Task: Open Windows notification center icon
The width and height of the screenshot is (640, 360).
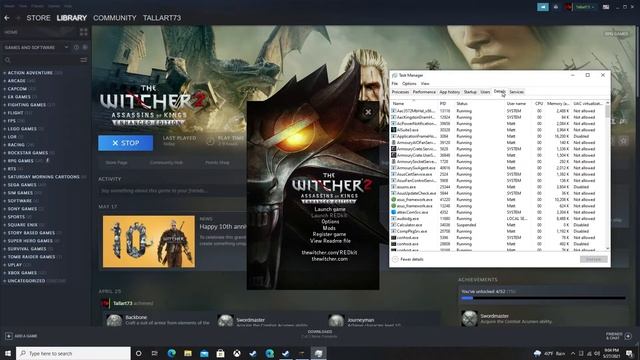Action: click(629, 353)
